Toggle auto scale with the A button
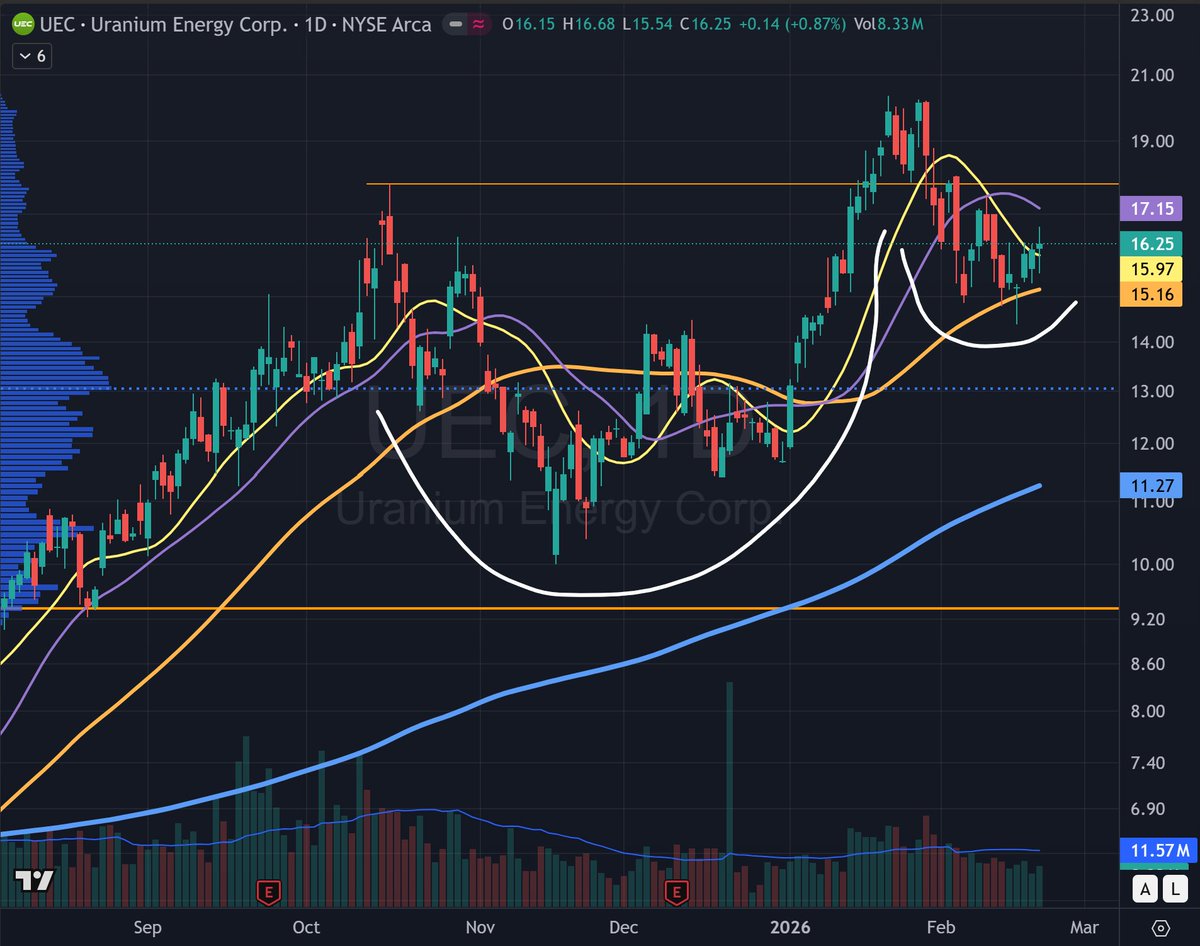This screenshot has width=1200, height=946. point(1146,888)
